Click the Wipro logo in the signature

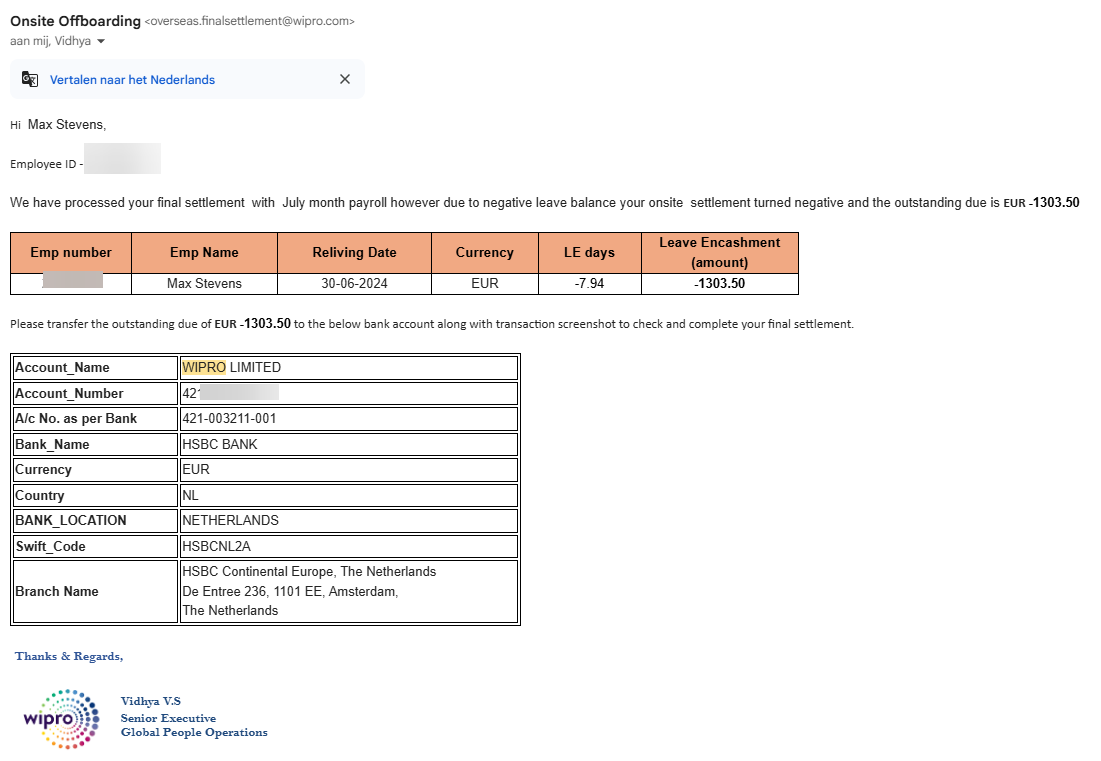tap(61, 719)
